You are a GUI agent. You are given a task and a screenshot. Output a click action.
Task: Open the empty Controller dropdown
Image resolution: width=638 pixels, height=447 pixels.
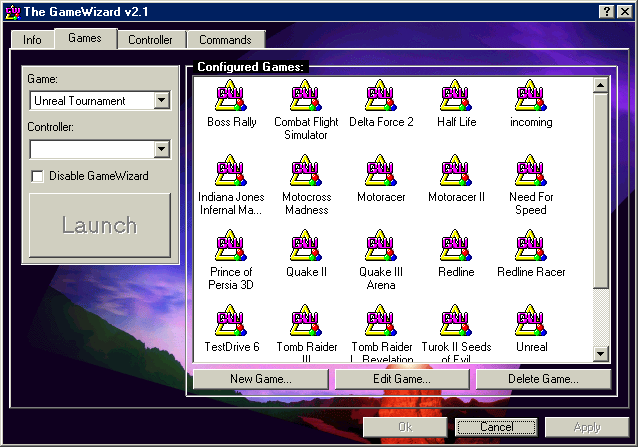coord(162,149)
